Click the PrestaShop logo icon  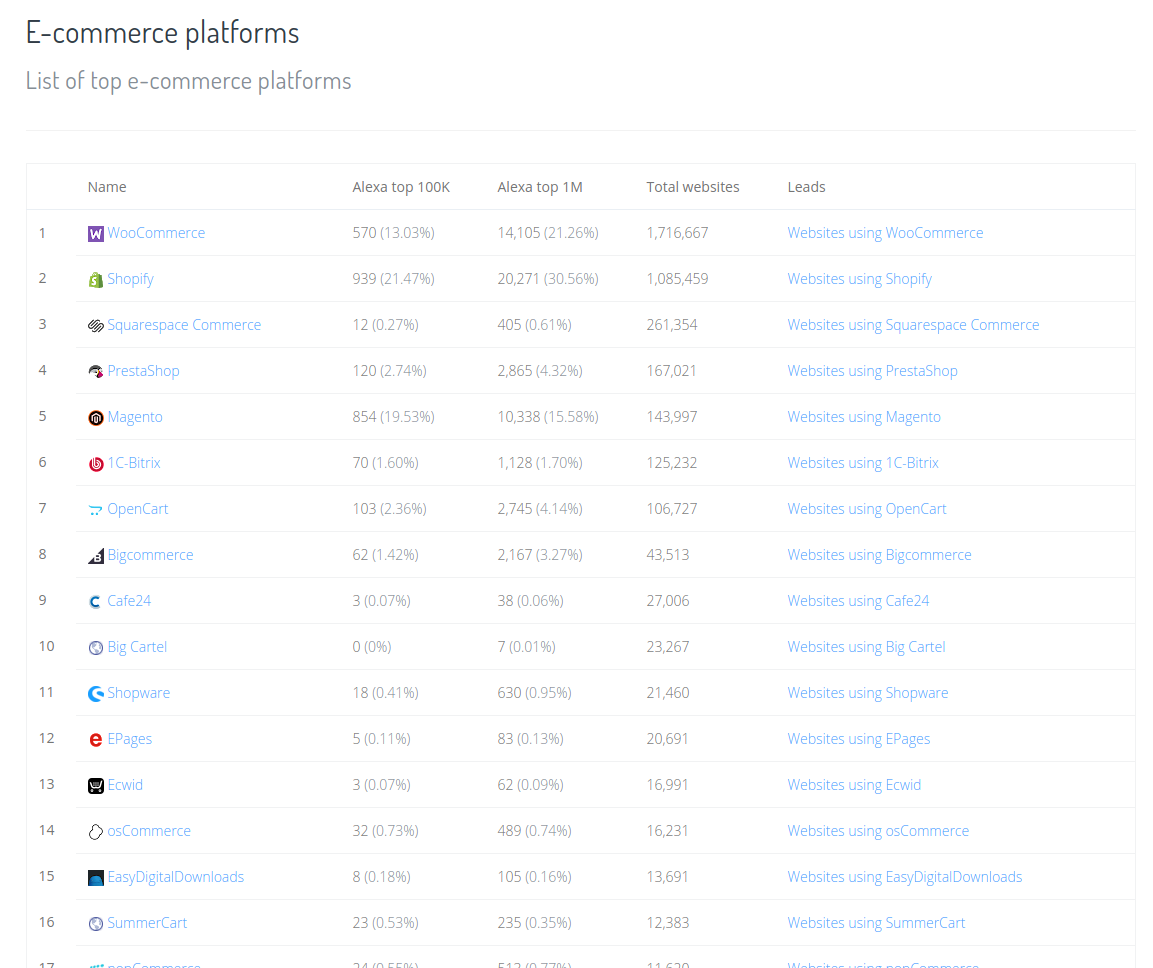tap(96, 372)
